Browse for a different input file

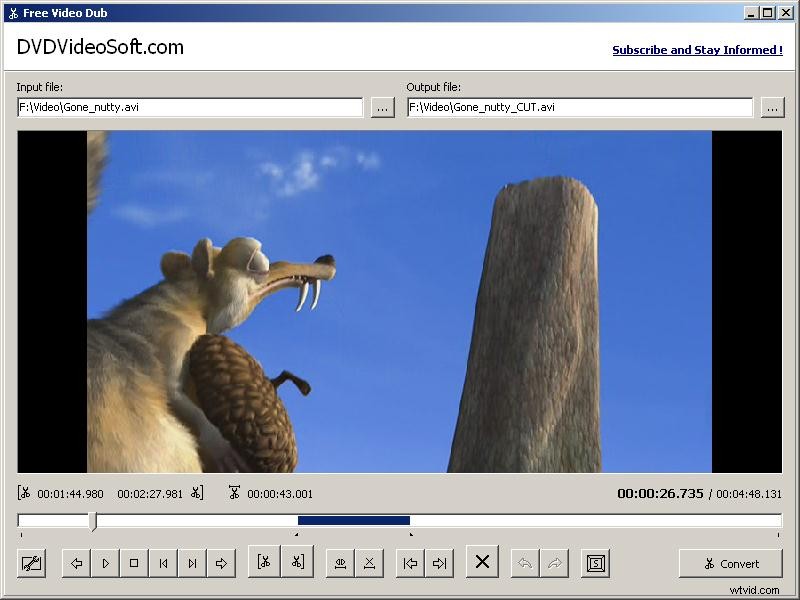point(383,107)
